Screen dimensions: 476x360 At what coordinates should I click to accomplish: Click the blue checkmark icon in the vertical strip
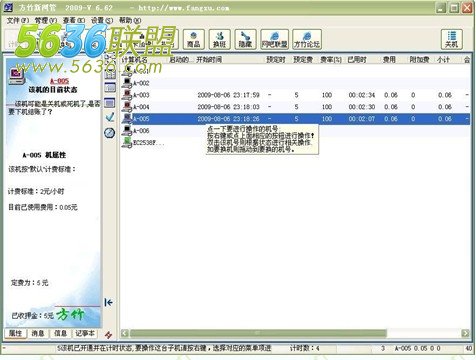click(x=110, y=117)
